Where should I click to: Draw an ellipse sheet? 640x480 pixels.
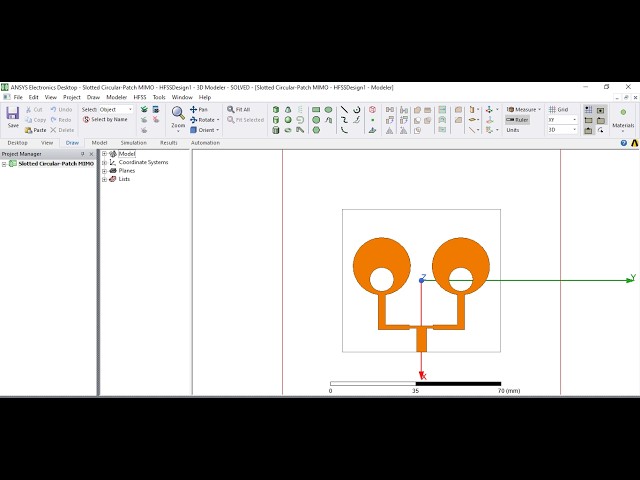[328, 109]
